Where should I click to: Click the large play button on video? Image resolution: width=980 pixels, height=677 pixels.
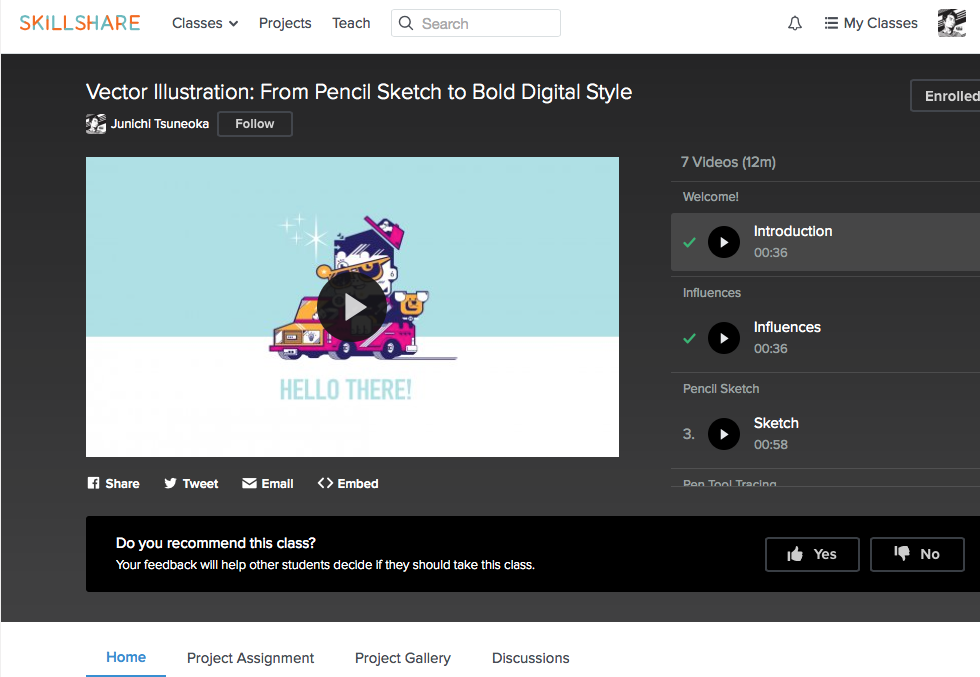[x=352, y=307]
